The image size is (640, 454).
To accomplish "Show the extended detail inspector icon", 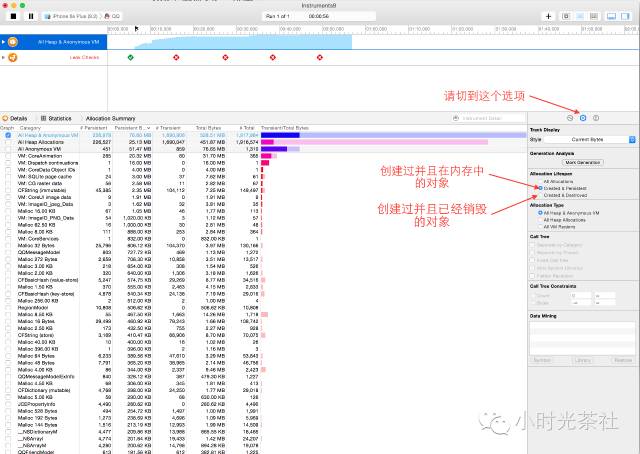I will 596,118.
